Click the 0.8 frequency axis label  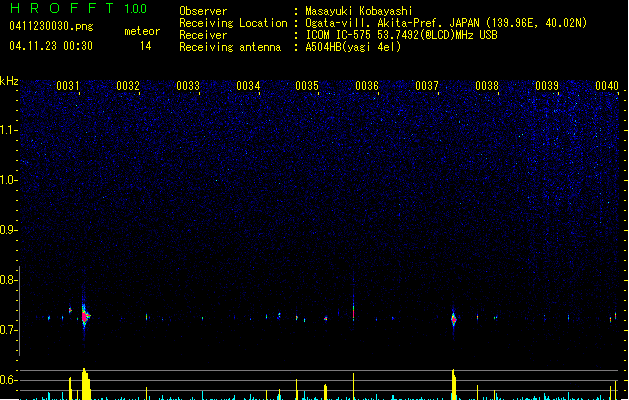pos(9,280)
